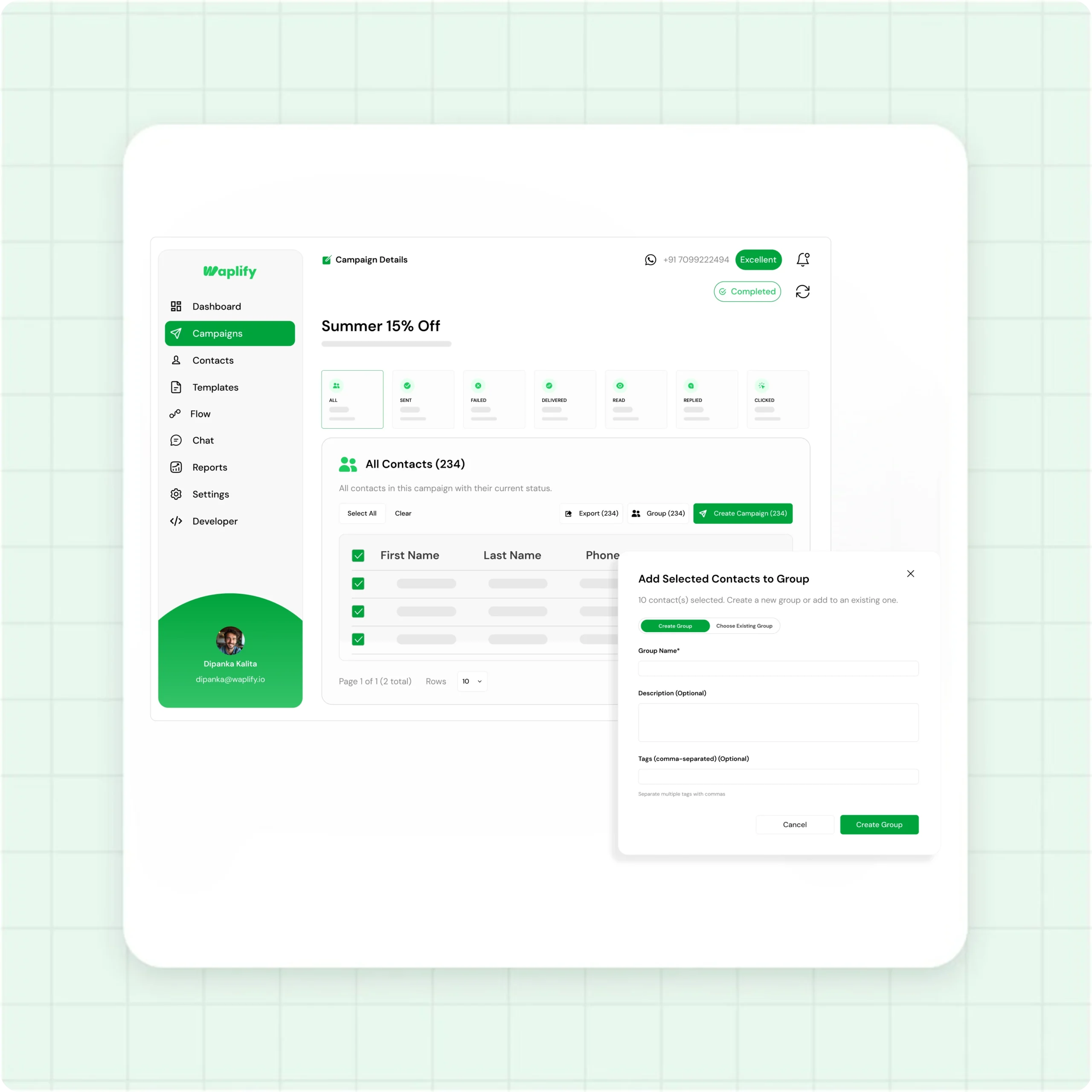Go to Contacts in sidebar
Screen dimensions: 1092x1092
pos(212,360)
